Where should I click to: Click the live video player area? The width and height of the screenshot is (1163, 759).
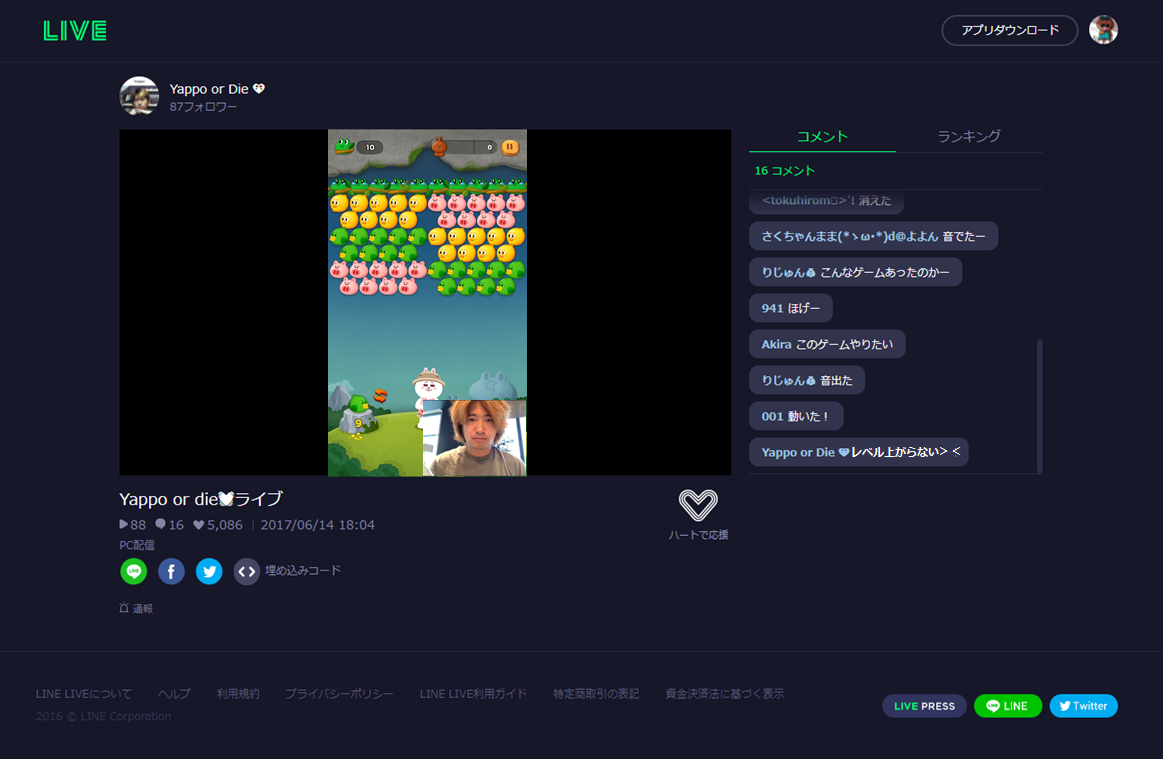tap(425, 302)
